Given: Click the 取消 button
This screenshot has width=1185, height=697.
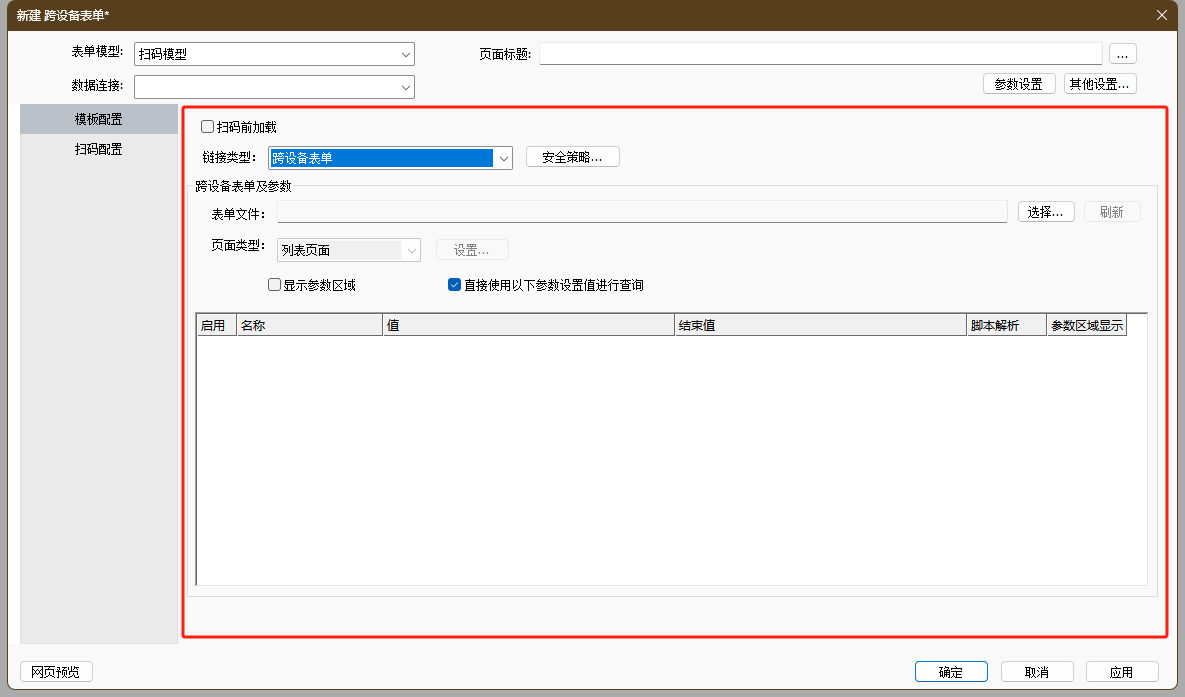Looking at the screenshot, I should click(x=1036, y=672).
